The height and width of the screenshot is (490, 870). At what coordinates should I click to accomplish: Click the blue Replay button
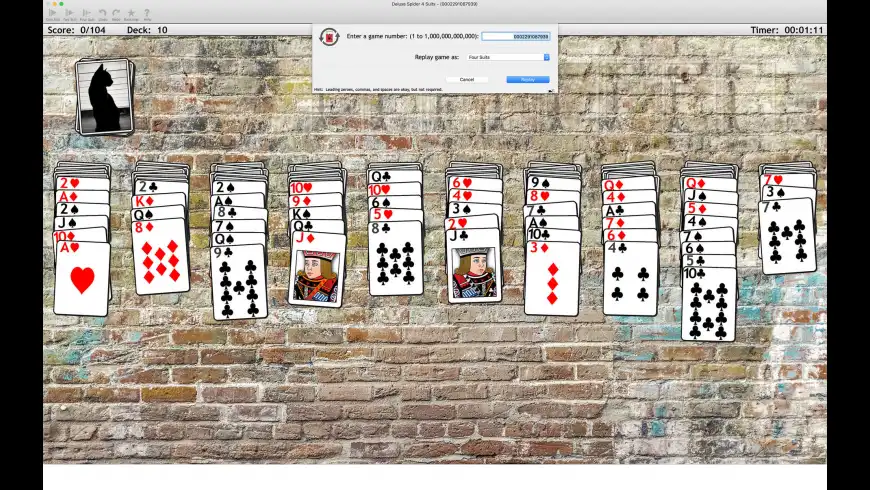[x=528, y=79]
